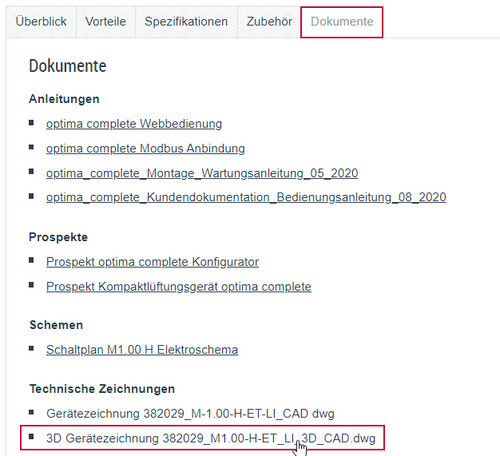Open optima complete Webbedienung manual link
This screenshot has height=456, width=500.
(x=134, y=124)
